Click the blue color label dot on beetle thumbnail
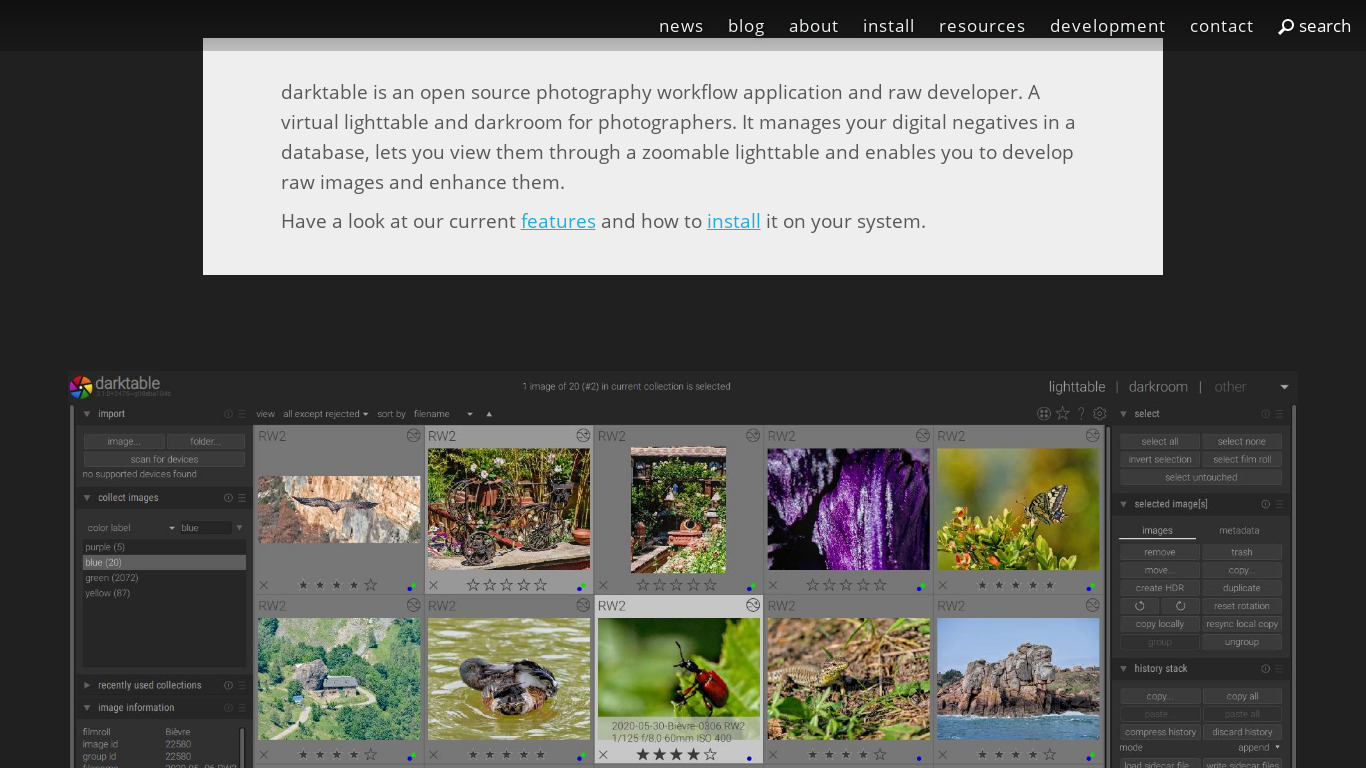 pyautogui.click(x=750, y=758)
